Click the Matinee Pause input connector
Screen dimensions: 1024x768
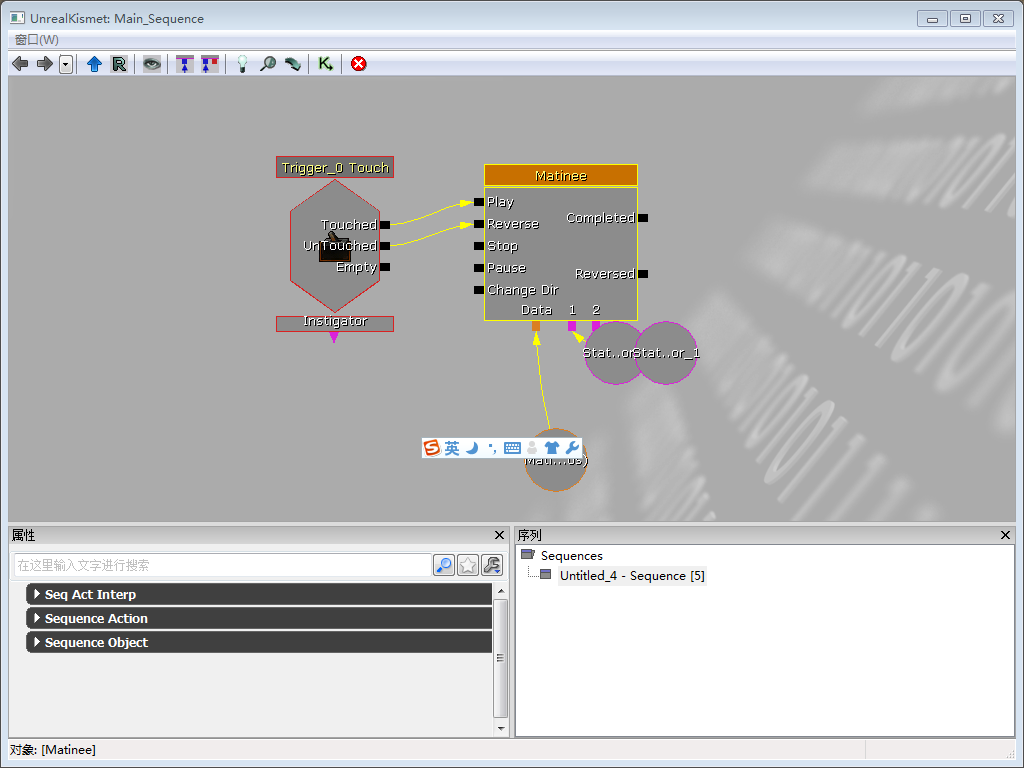coord(479,268)
